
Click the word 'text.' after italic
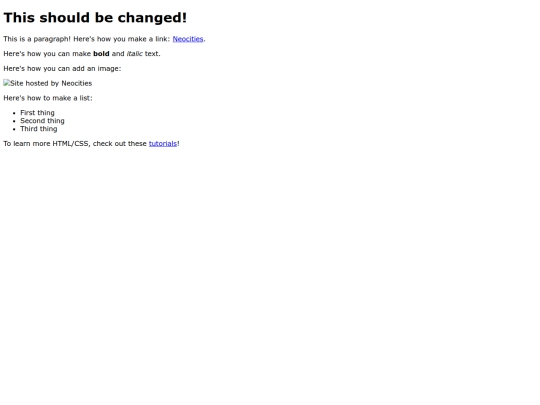153,54
